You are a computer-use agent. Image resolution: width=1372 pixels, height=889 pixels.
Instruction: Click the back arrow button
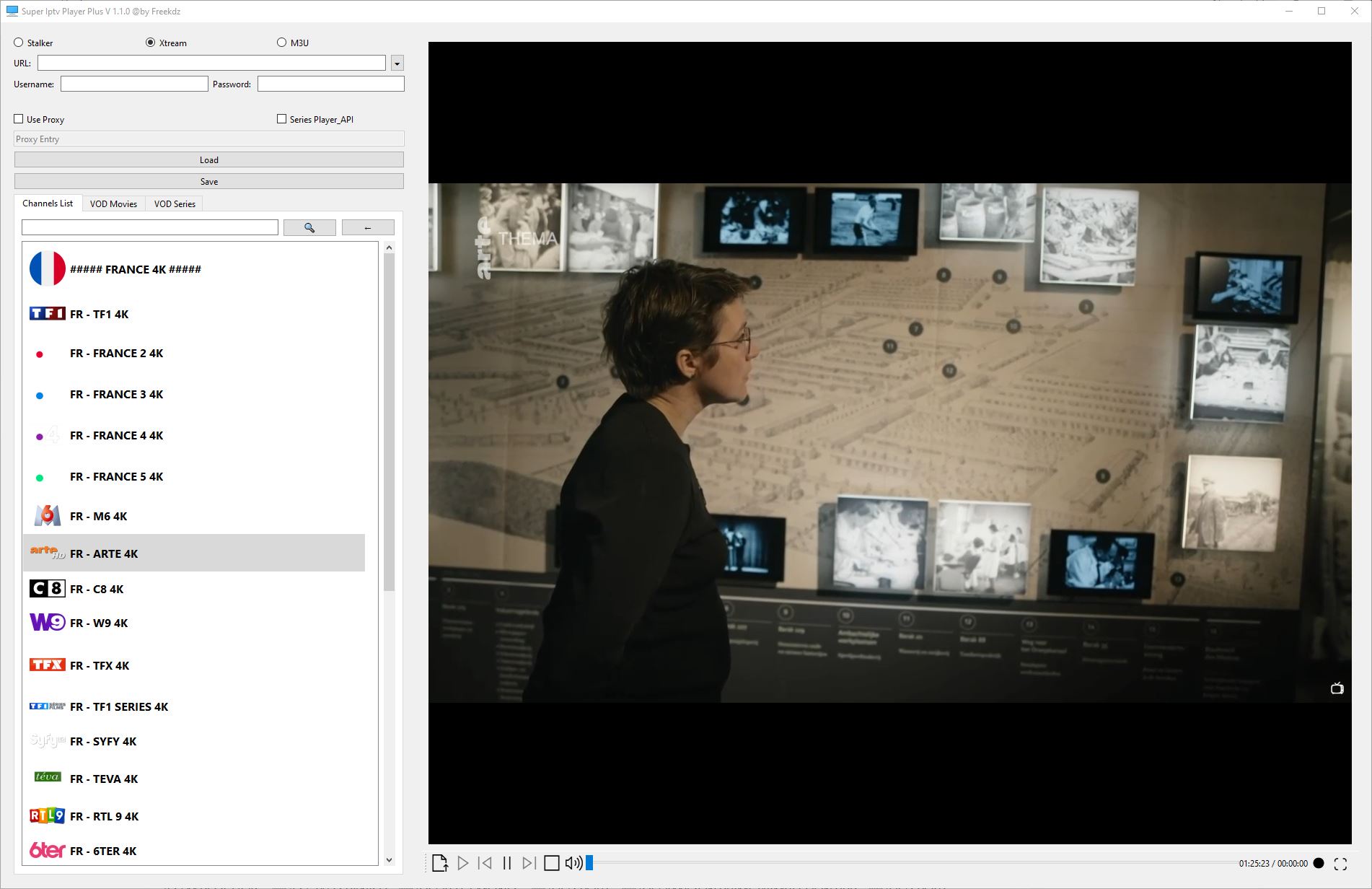click(x=368, y=227)
